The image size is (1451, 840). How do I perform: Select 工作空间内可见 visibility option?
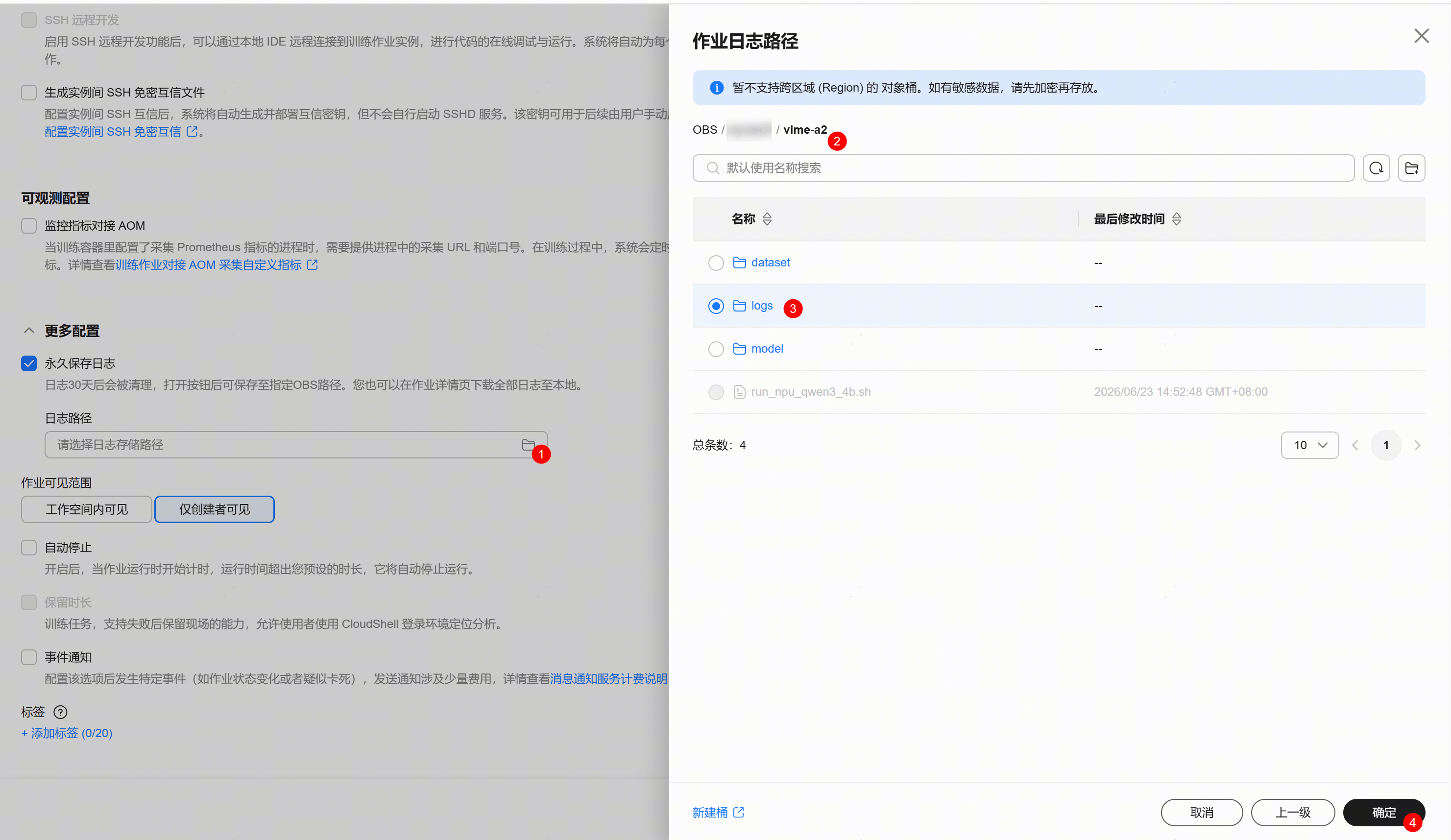point(86,509)
